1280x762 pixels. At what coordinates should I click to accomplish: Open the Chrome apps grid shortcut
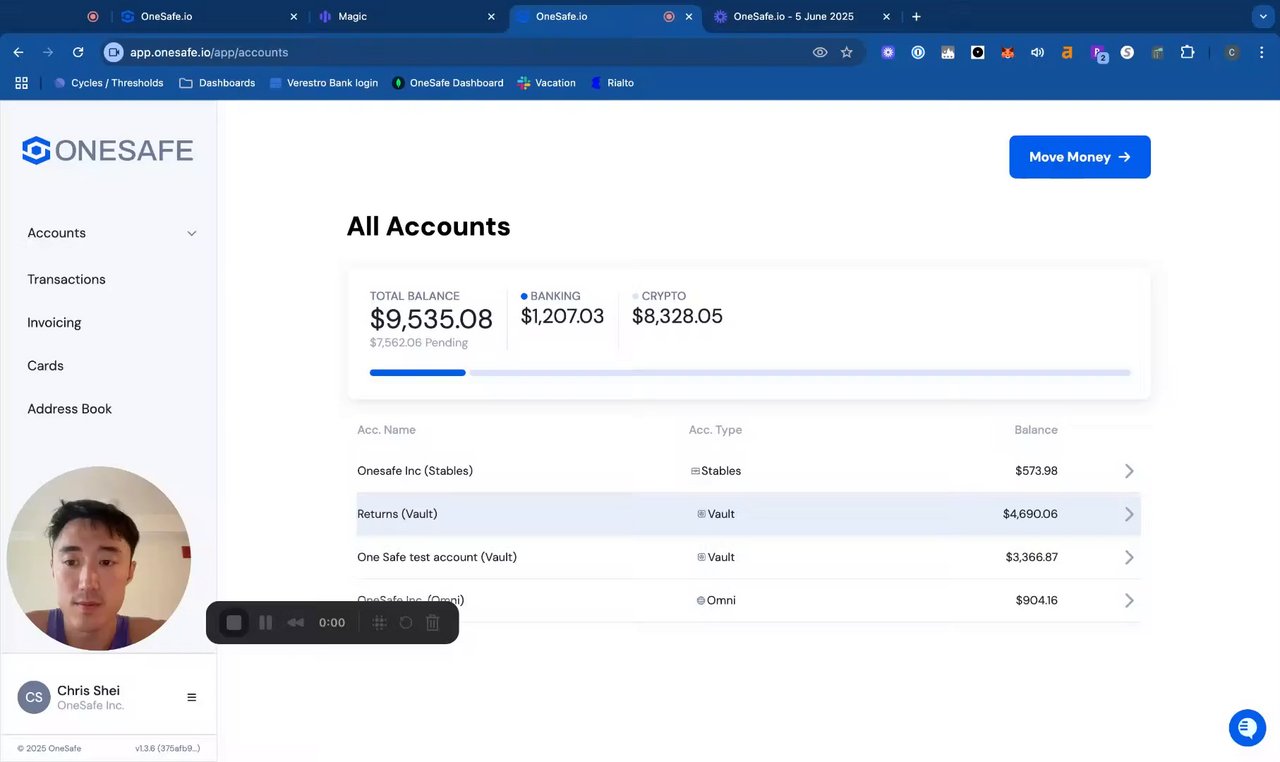pos(21,83)
